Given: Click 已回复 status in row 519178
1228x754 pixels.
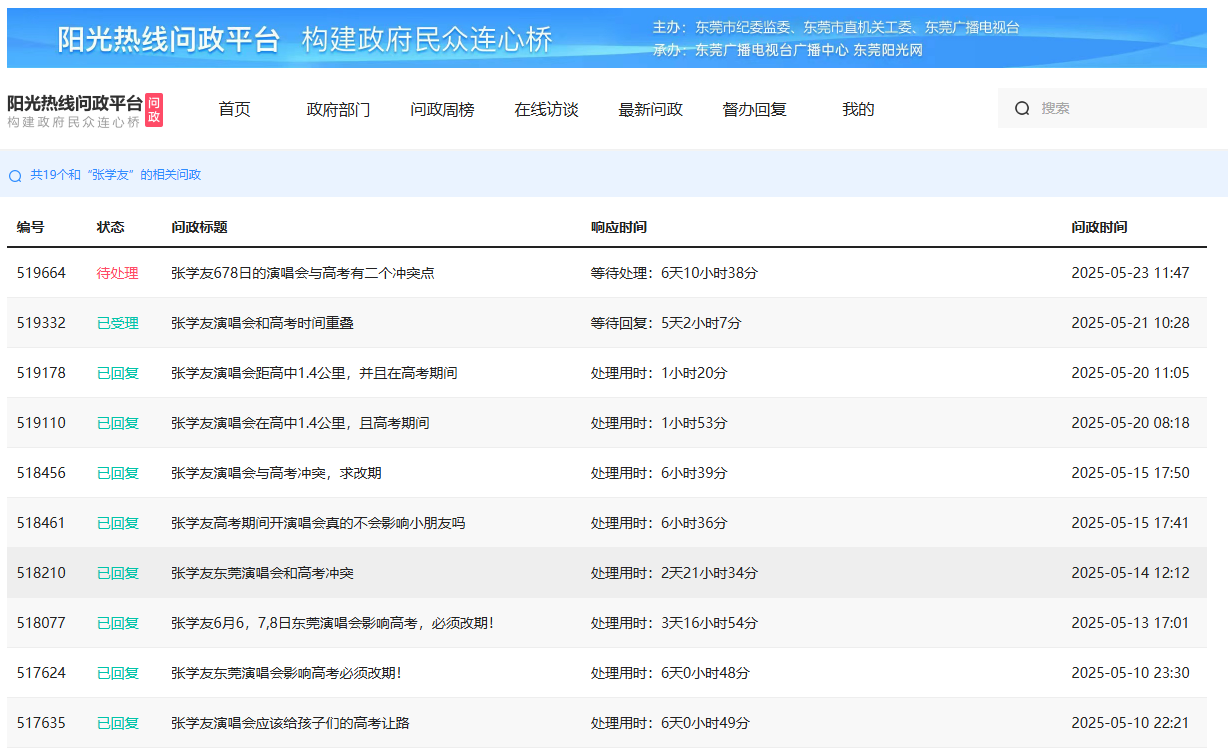Looking at the screenshot, I should point(117,373).
